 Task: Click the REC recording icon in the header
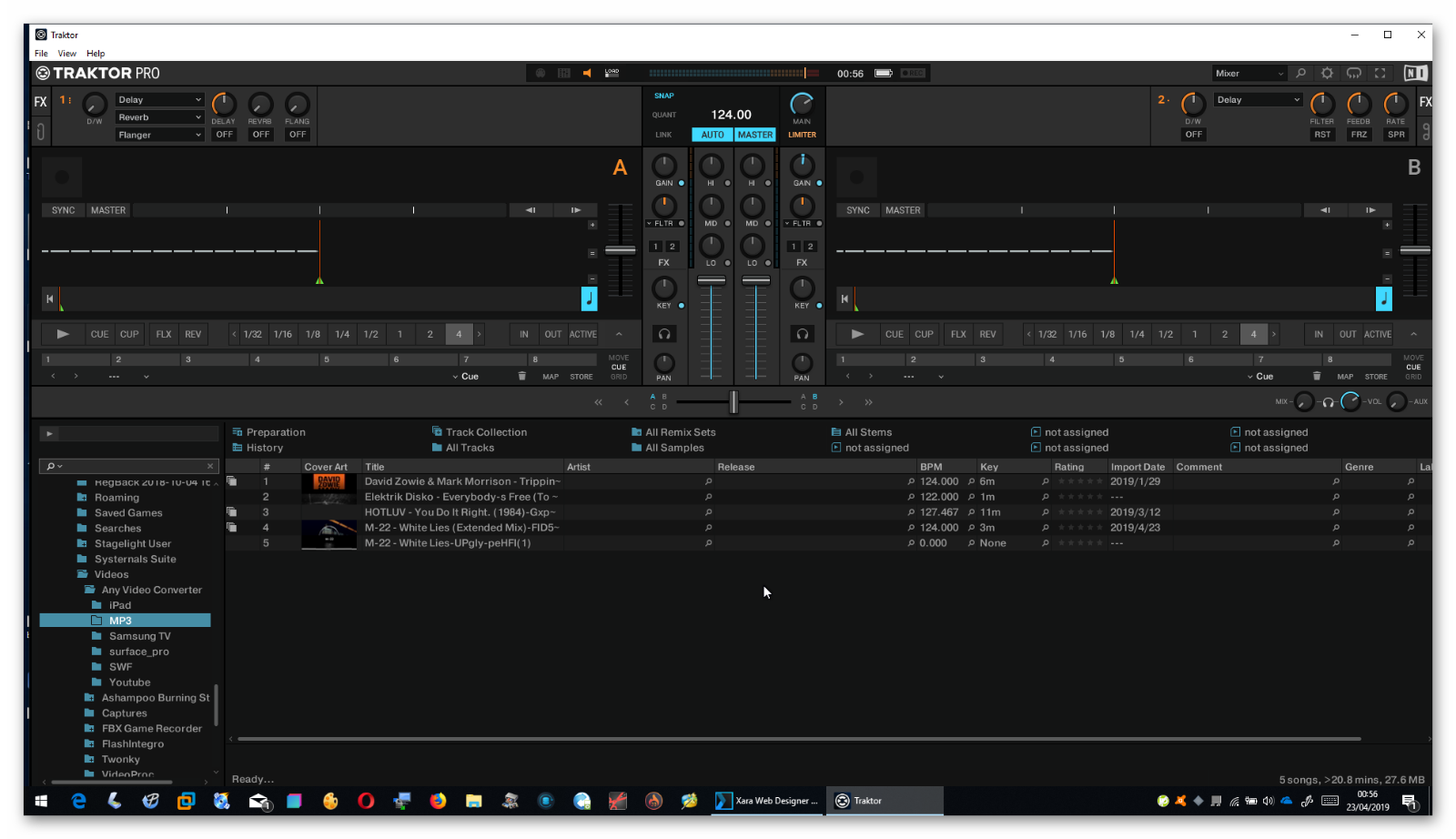[912, 73]
